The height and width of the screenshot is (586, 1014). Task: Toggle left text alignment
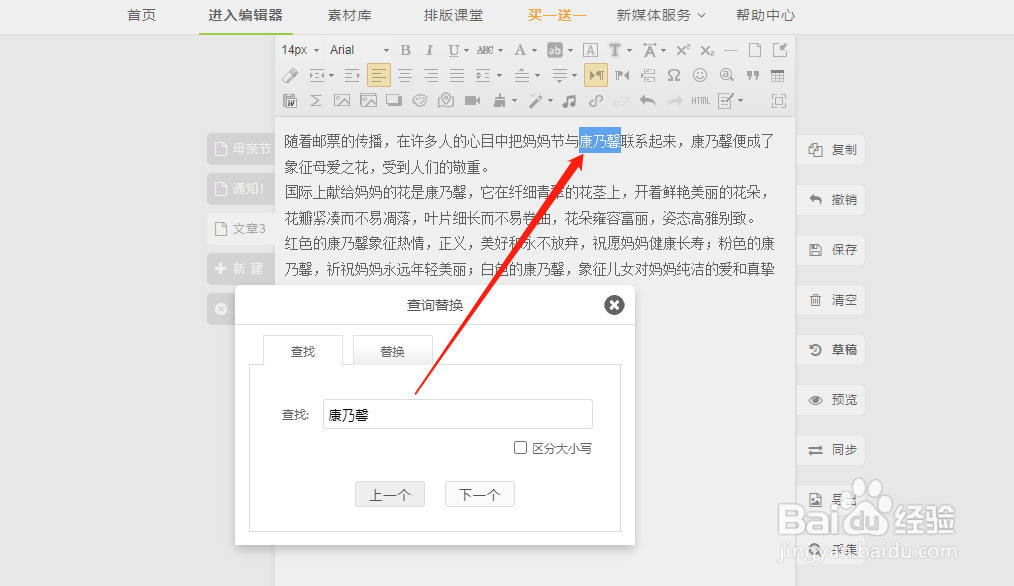pyautogui.click(x=379, y=76)
